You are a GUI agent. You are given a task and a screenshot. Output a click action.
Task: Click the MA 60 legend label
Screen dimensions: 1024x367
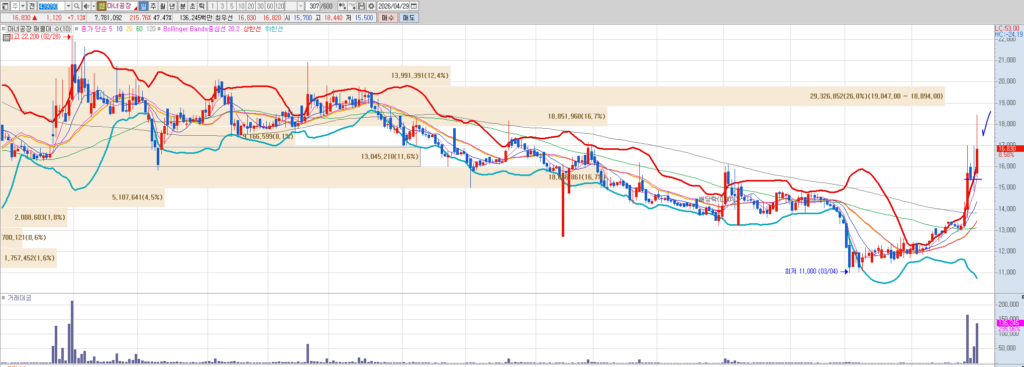pos(139,29)
